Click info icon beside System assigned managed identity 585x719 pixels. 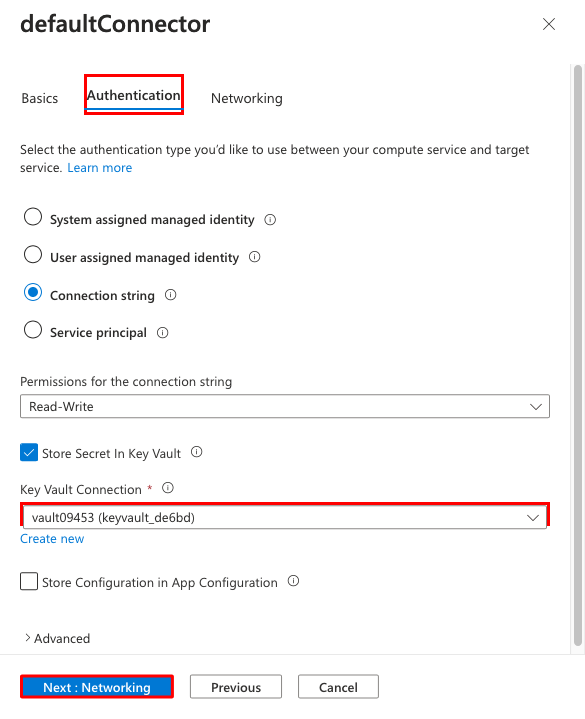[270, 220]
